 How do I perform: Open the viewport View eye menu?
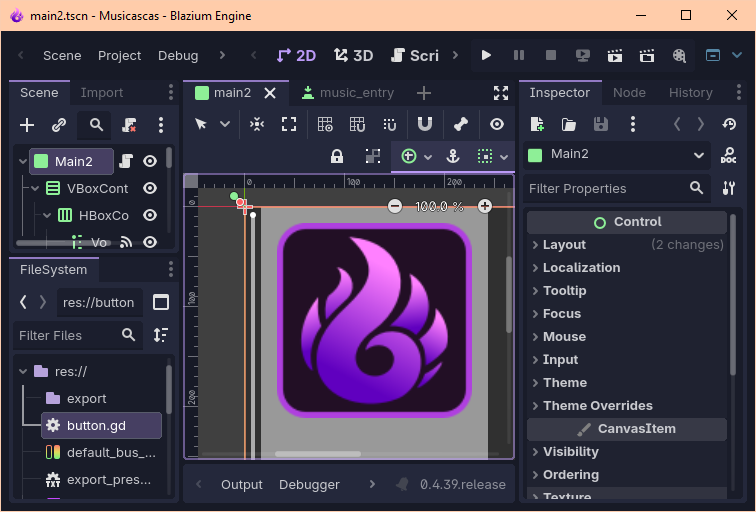tap(497, 124)
